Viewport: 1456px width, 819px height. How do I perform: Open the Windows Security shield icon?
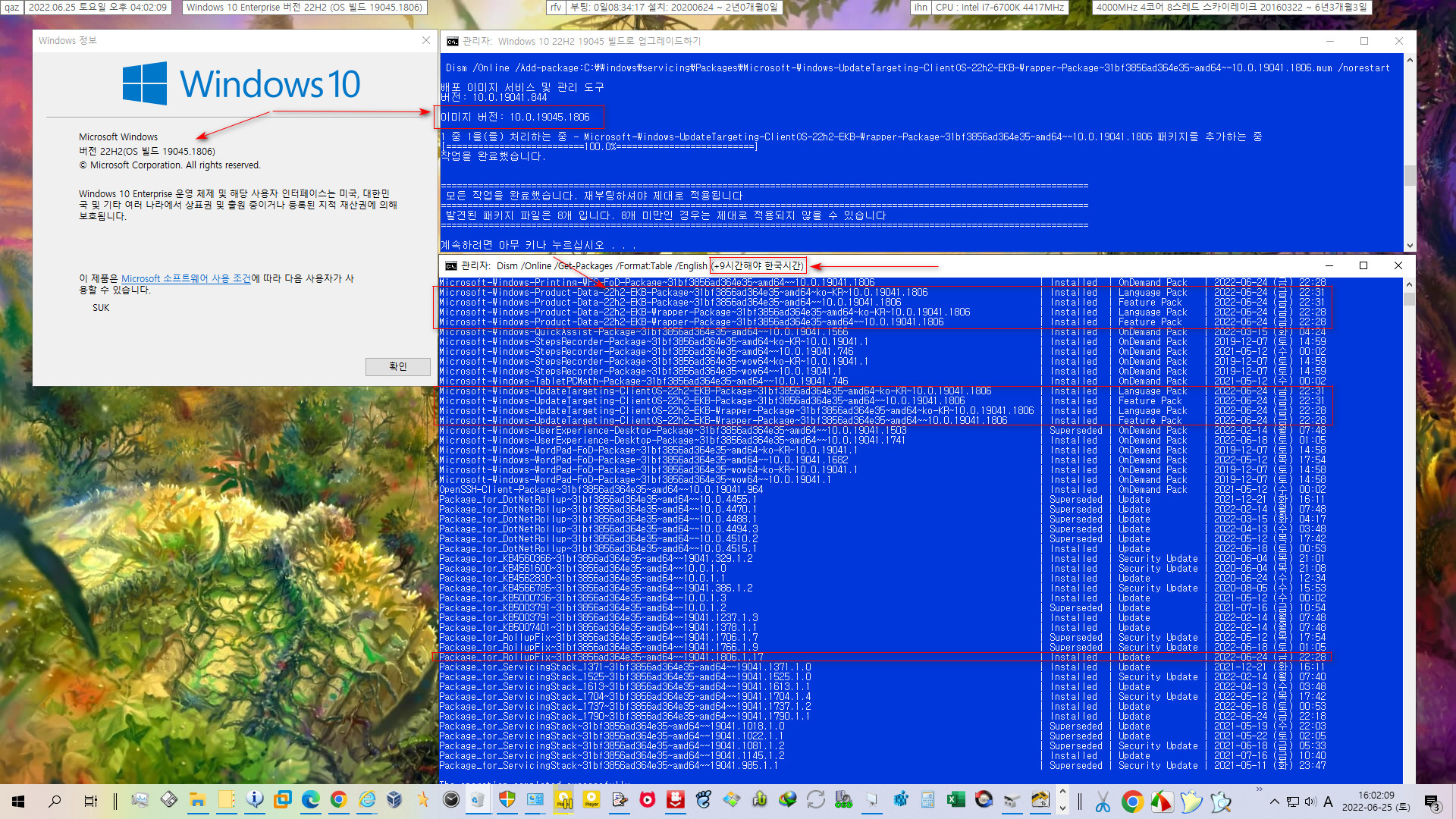(507, 800)
